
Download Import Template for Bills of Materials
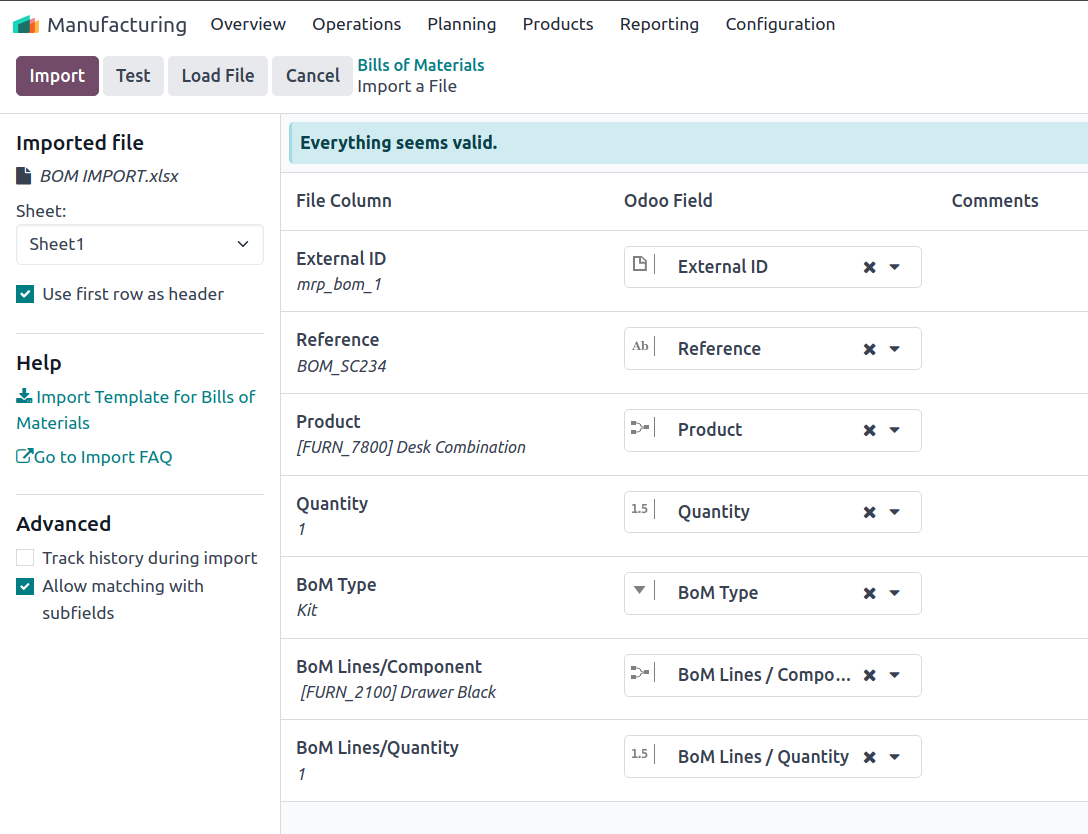[x=136, y=409]
